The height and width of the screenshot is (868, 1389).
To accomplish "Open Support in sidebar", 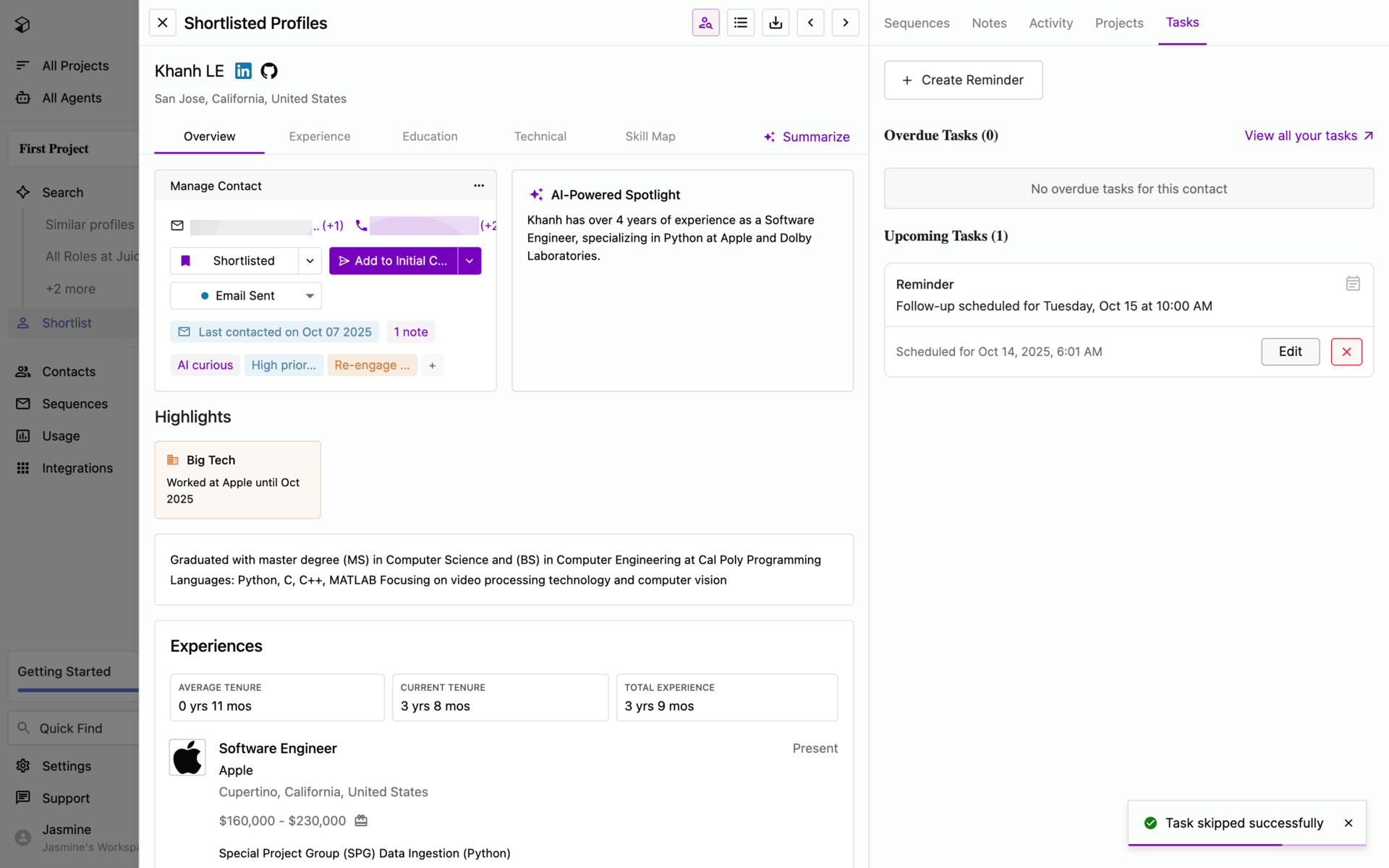I will click(x=66, y=798).
